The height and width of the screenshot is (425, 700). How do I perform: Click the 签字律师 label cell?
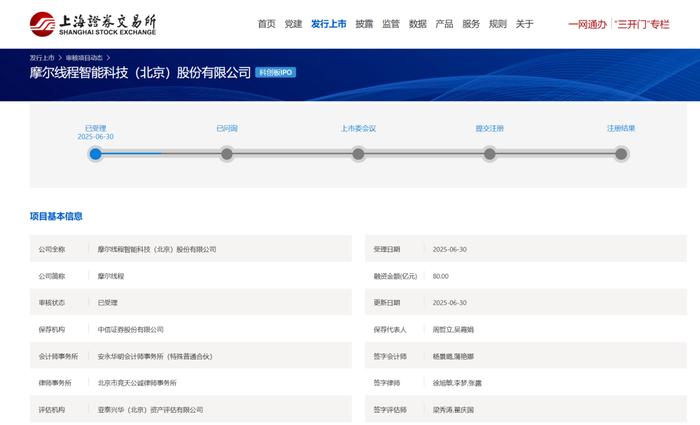387,383
